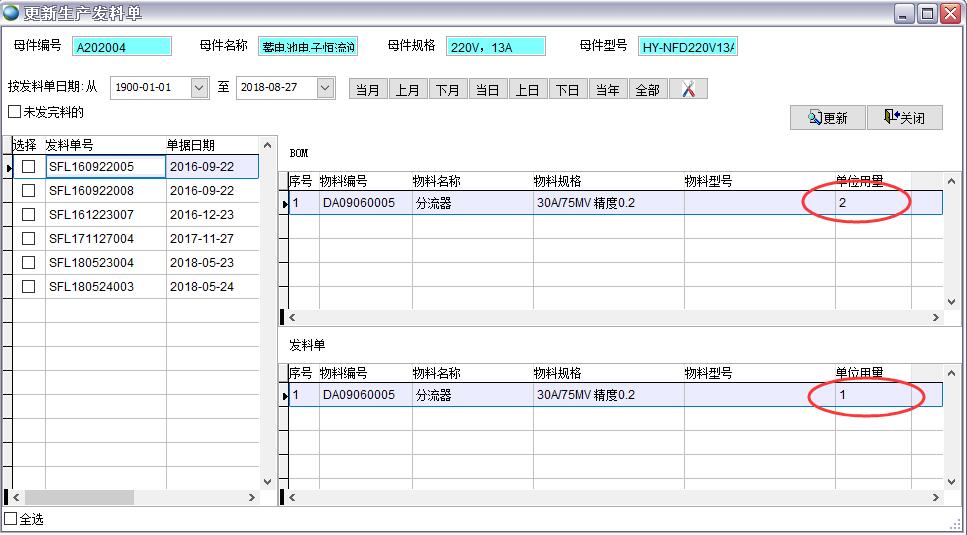Image resolution: width=967 pixels, height=535 pixels.
Task: Click the 母件规格 field showing 220V, 13A
Action: pyautogui.click(x=495, y=46)
